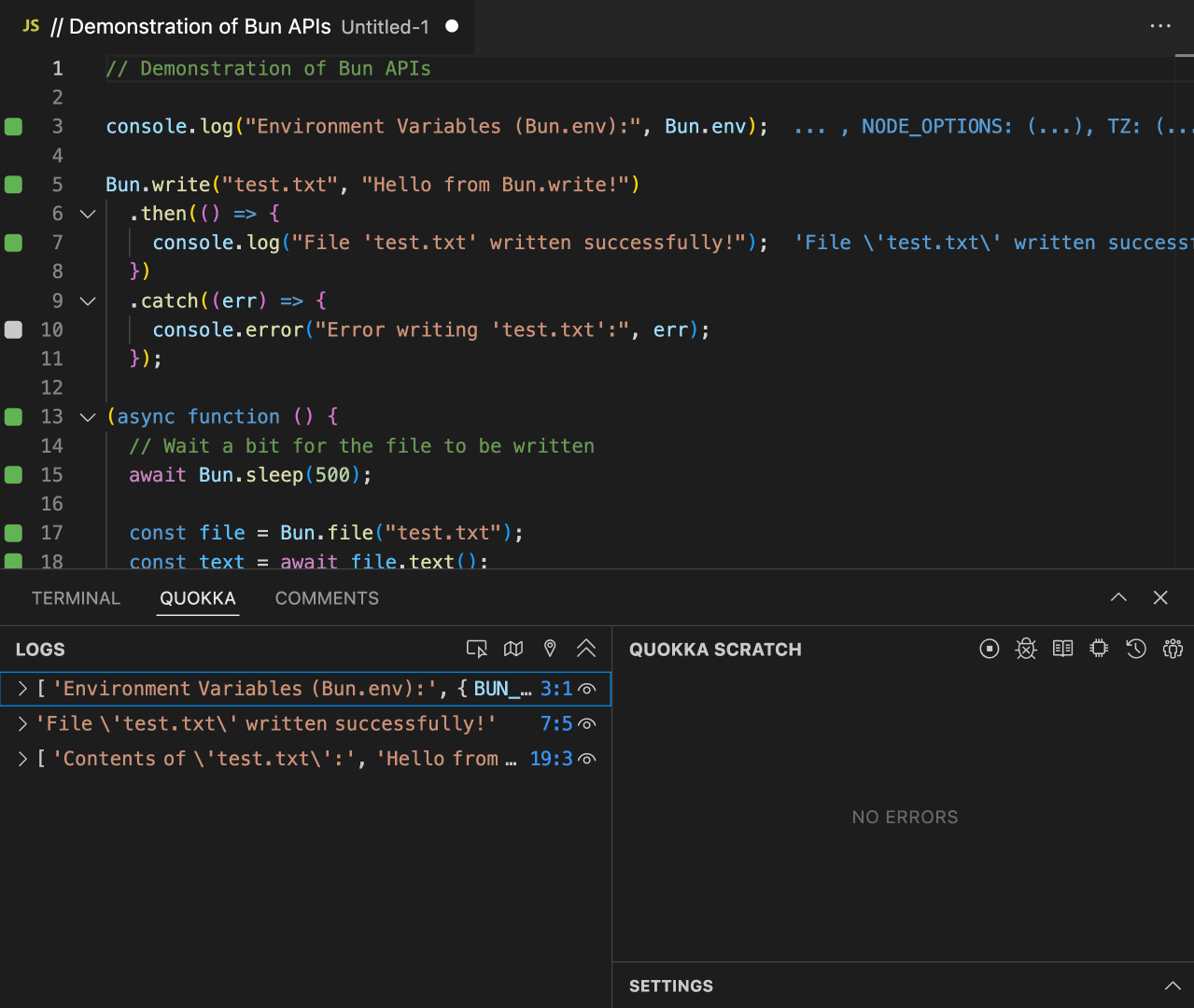Click the CPU chip icon in Quokka Scratch
The height and width of the screenshot is (1008, 1194).
1099,649
